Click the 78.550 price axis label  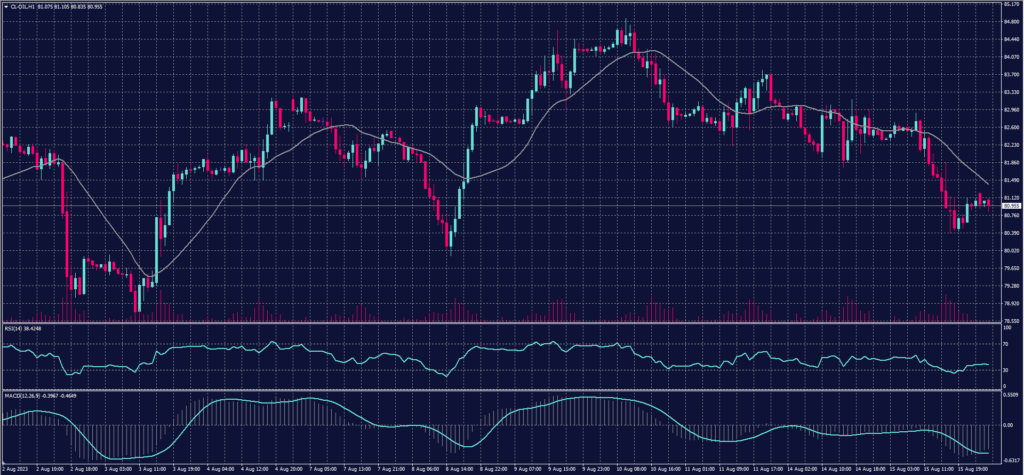point(1009,321)
